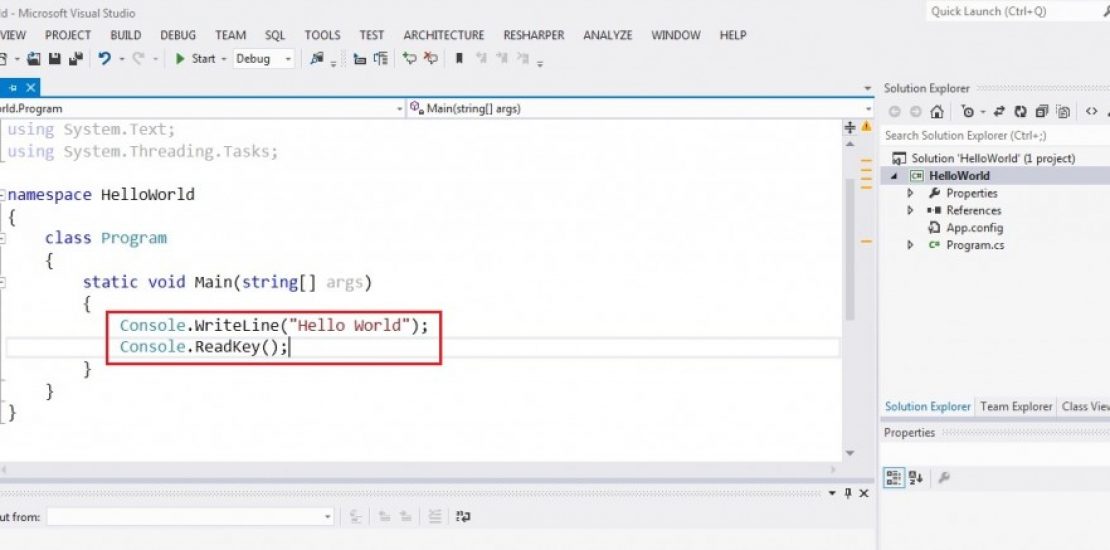
Task: Open the Main(string[] args) member dropdown
Action: click(867, 108)
